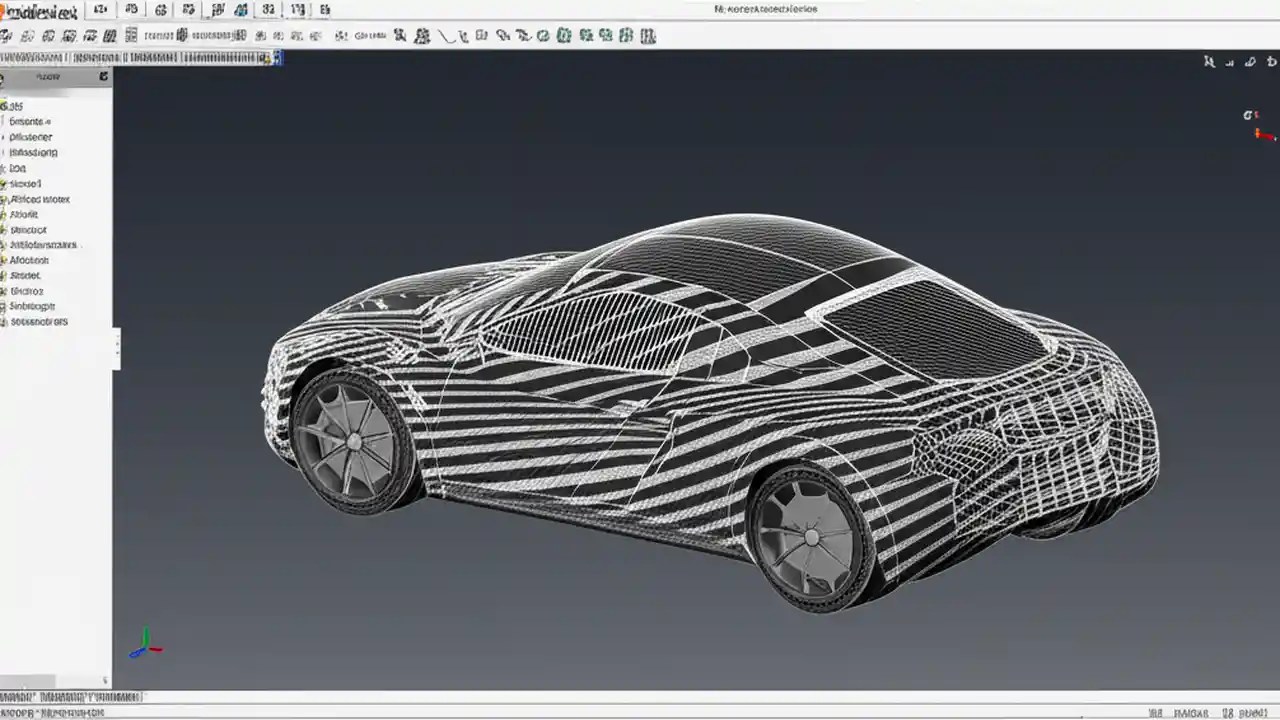Viewport: 1280px width, 720px height.
Task: Expand the Structure item in the sidebar tree
Action: pos(6,229)
